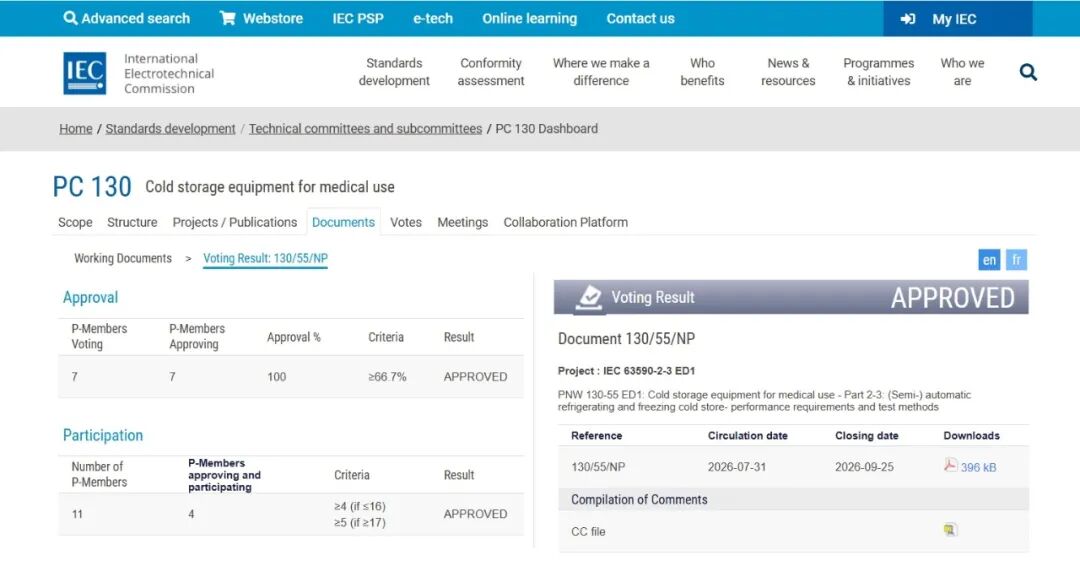
Task: Open the Contact us link
Action: (641, 19)
